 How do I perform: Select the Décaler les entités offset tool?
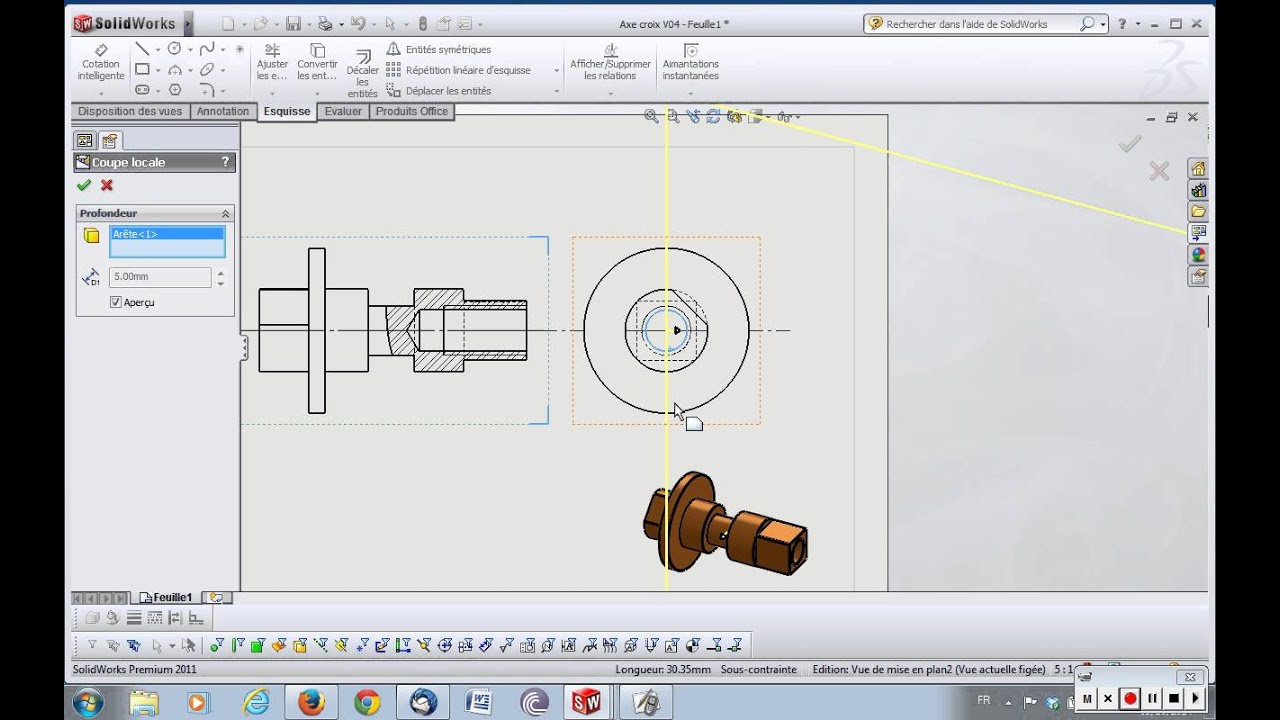click(x=362, y=73)
